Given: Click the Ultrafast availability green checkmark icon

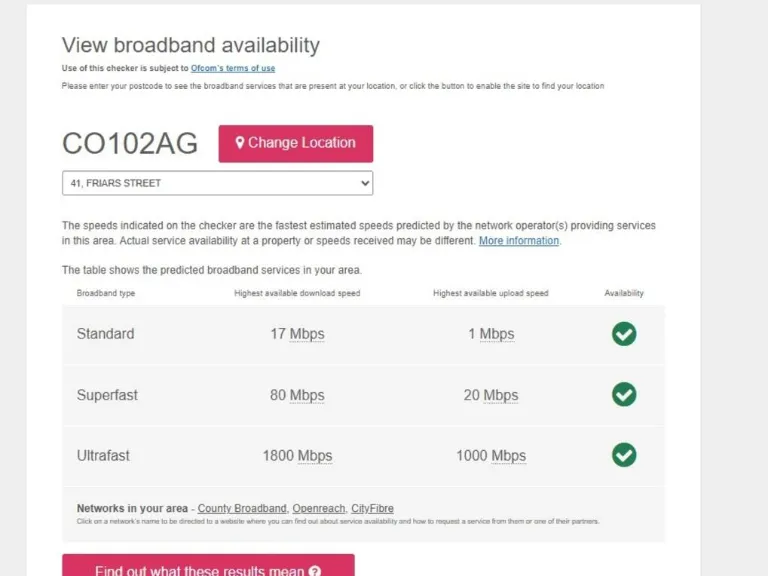Looking at the screenshot, I should point(624,455).
